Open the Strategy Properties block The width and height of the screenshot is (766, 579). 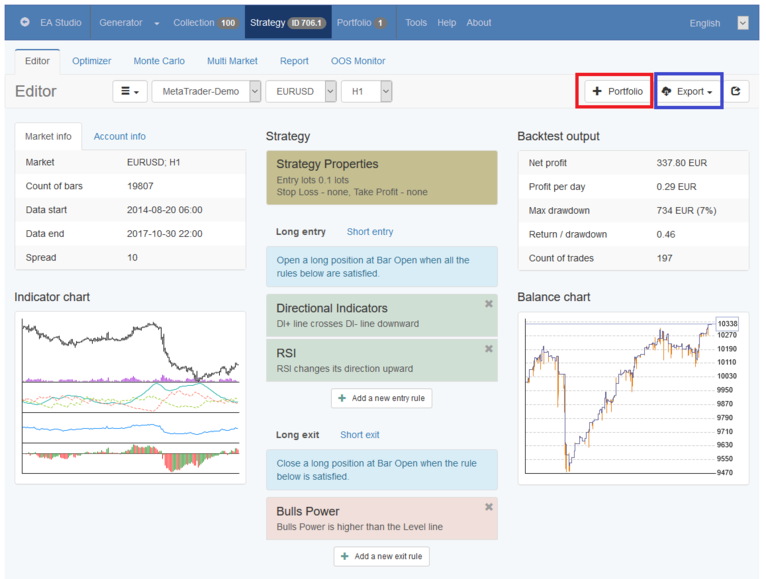pos(382,177)
